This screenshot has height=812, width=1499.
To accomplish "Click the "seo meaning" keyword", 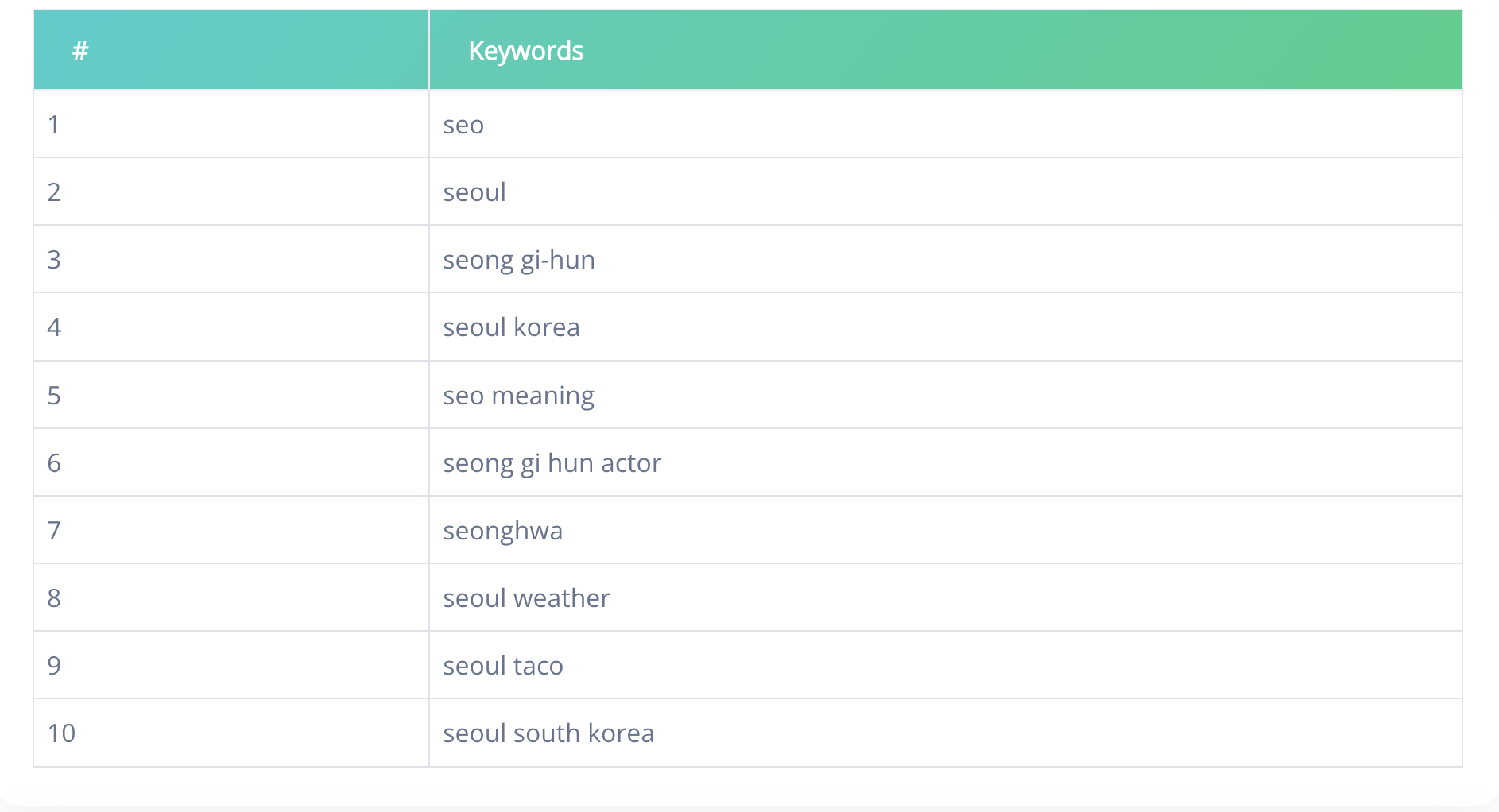I will click(518, 396).
